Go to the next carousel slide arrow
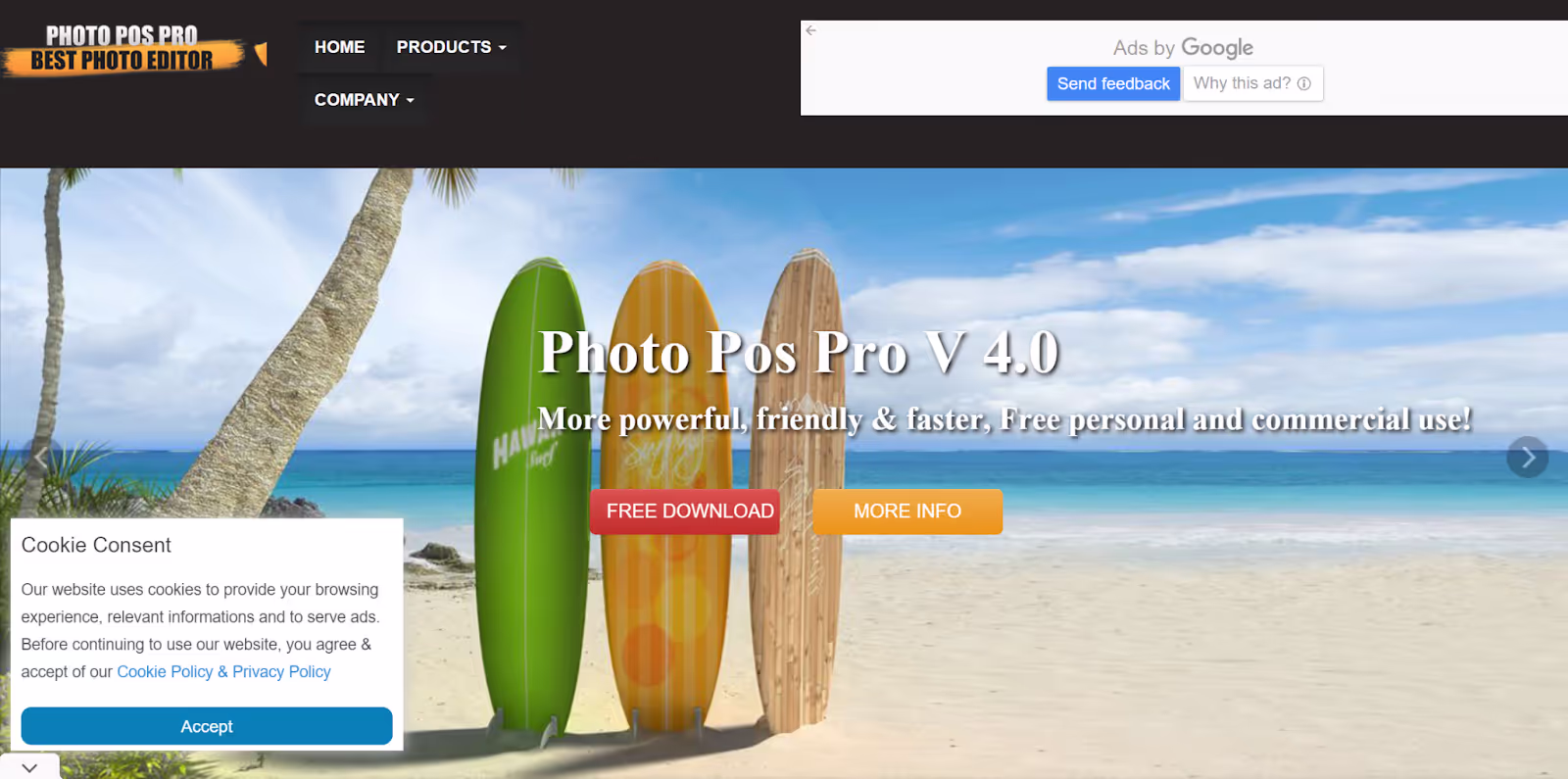The height and width of the screenshot is (779, 1568). [x=1527, y=458]
